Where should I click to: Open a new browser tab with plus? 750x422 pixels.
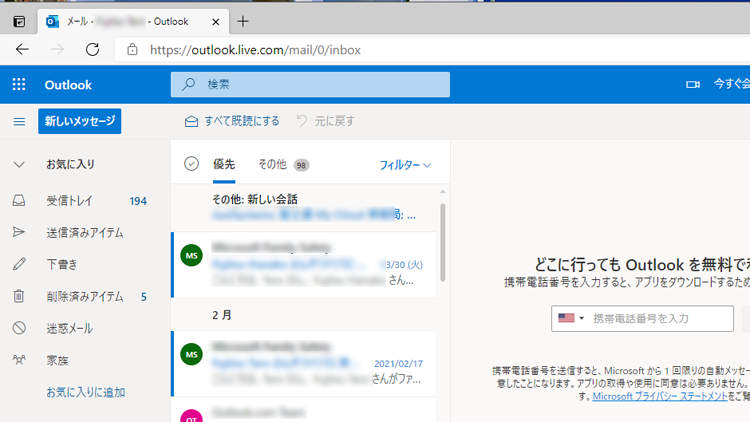[x=243, y=21]
